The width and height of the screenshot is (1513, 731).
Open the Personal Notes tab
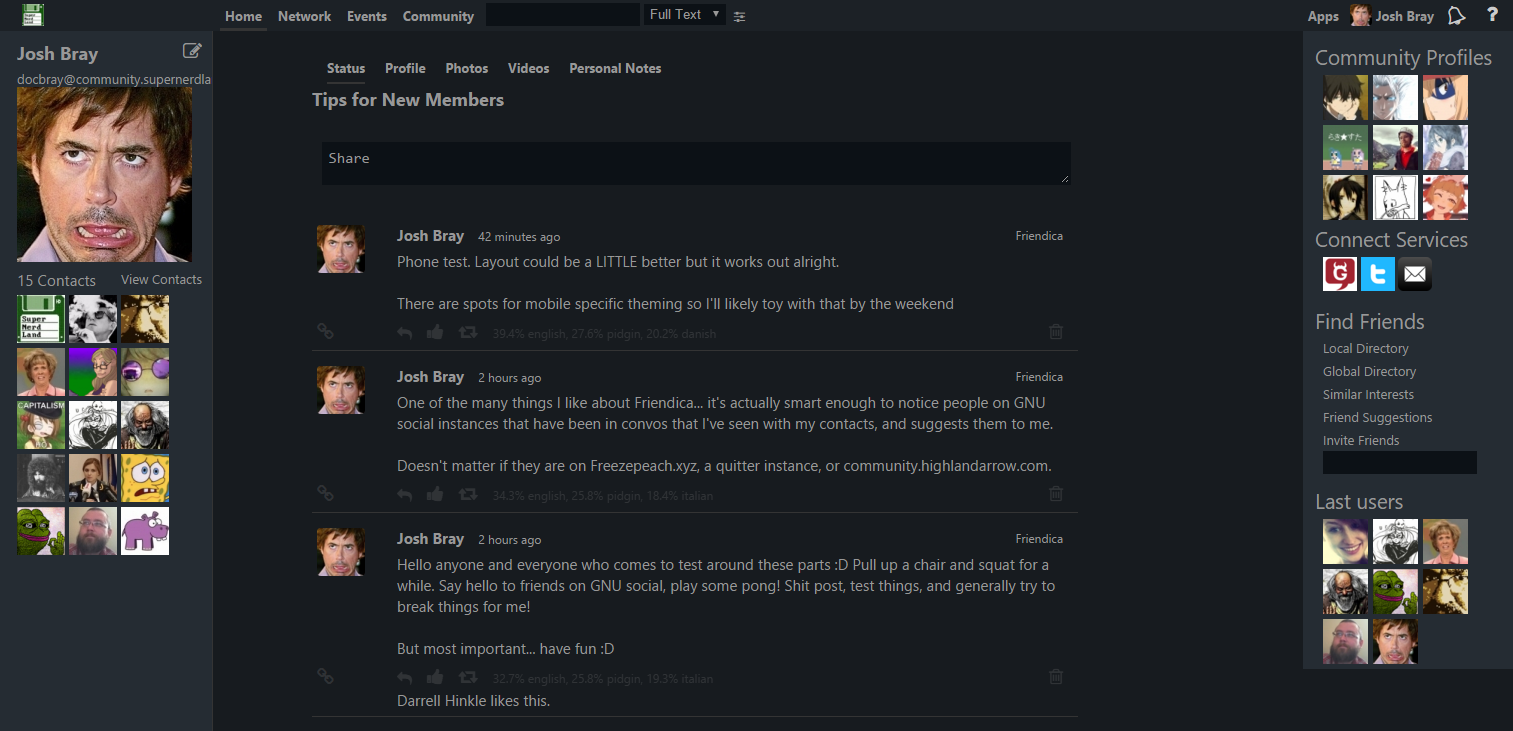[615, 68]
